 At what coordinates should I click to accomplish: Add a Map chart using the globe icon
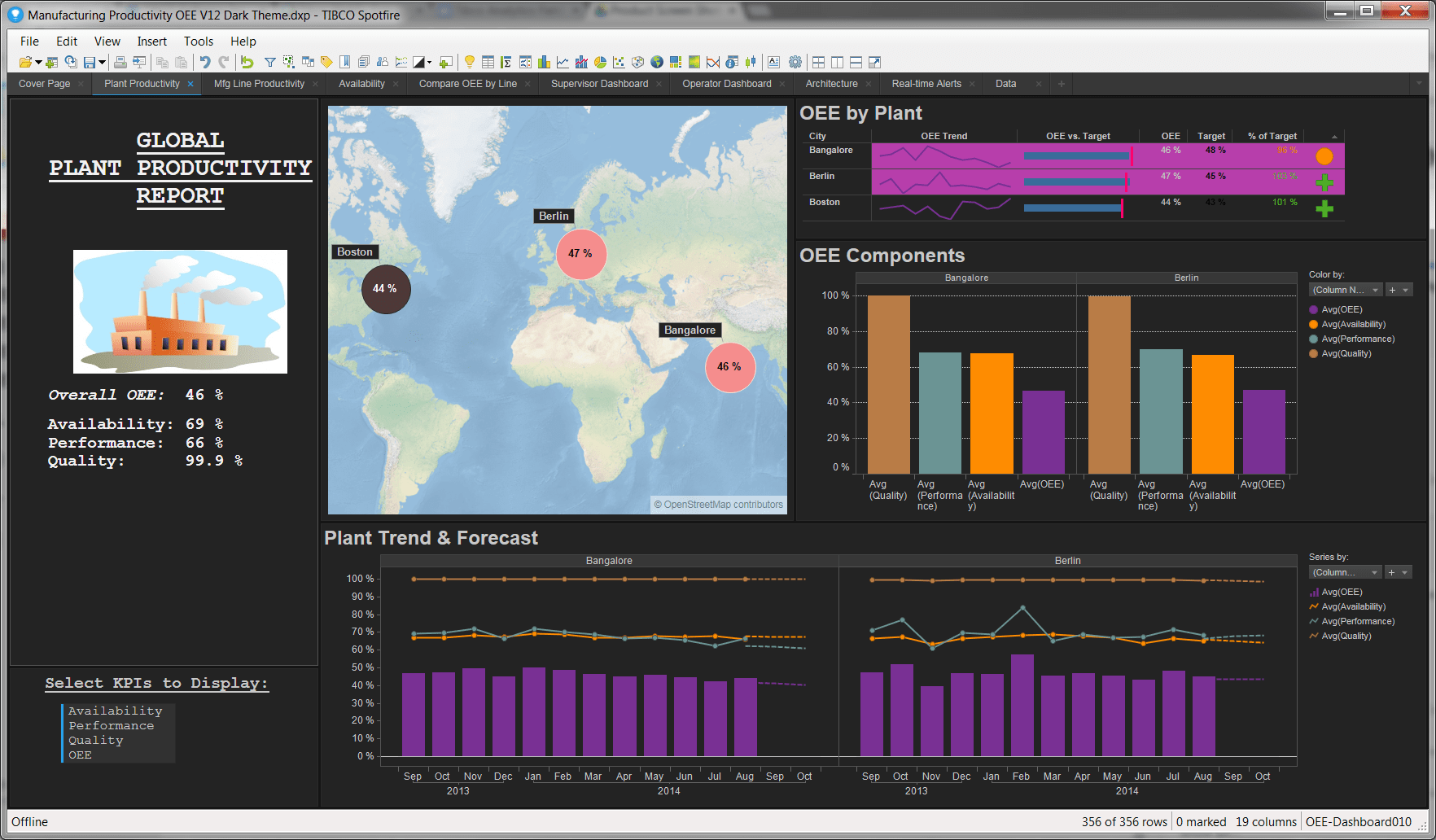(x=656, y=62)
